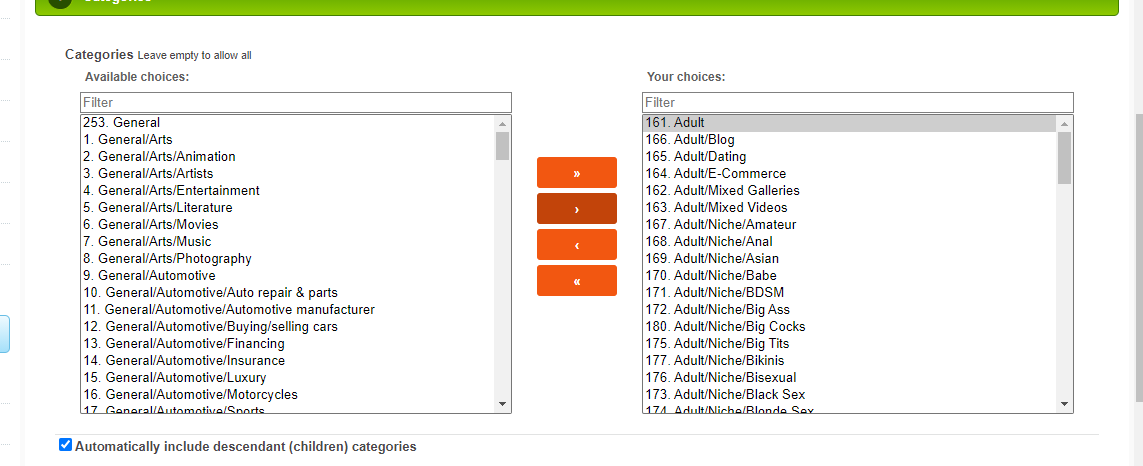1143x466 pixels.
Task: Select '9. General/Automotive' option
Action: 288,276
